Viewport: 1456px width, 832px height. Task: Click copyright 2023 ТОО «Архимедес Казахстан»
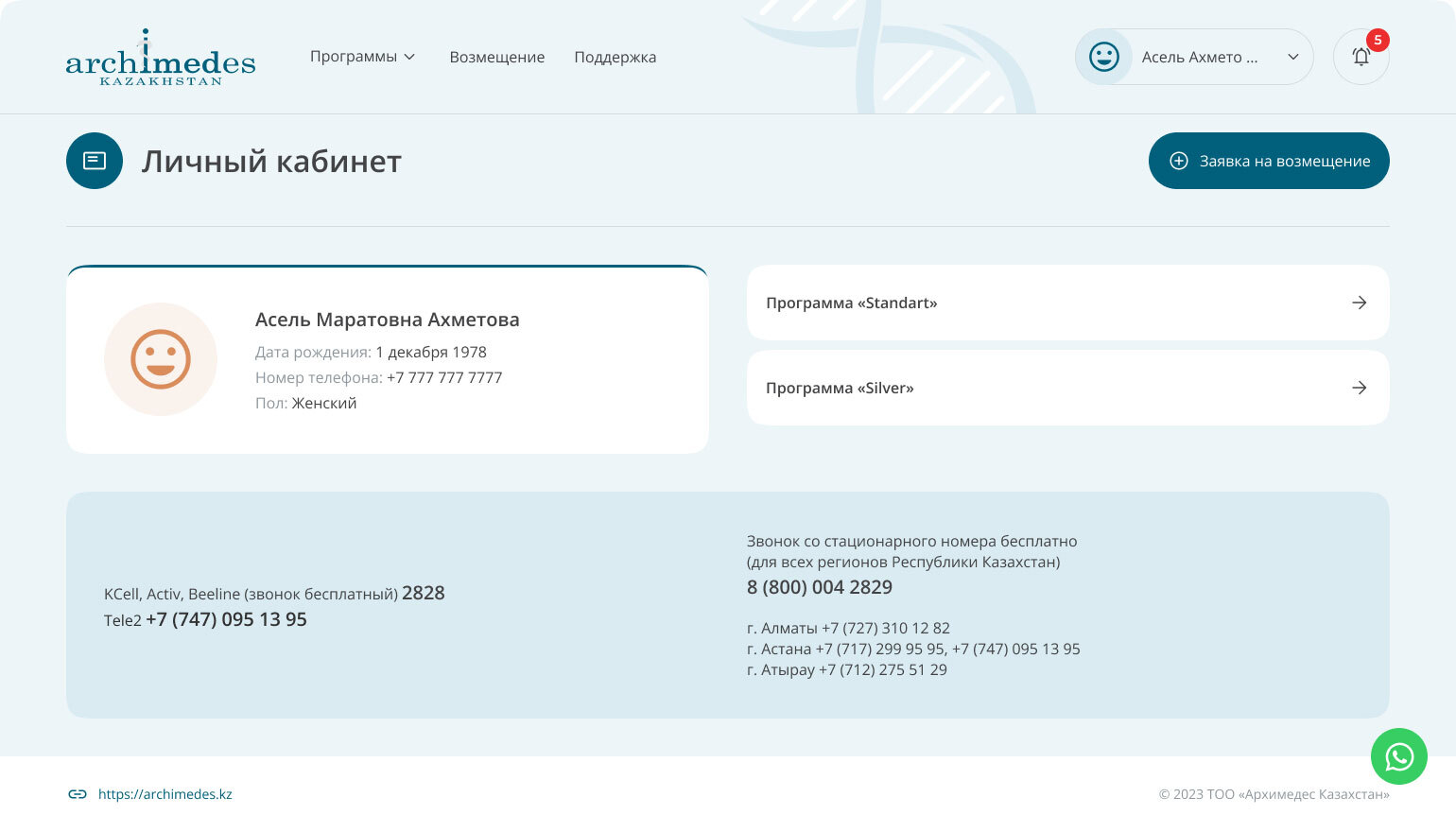coord(1274,794)
